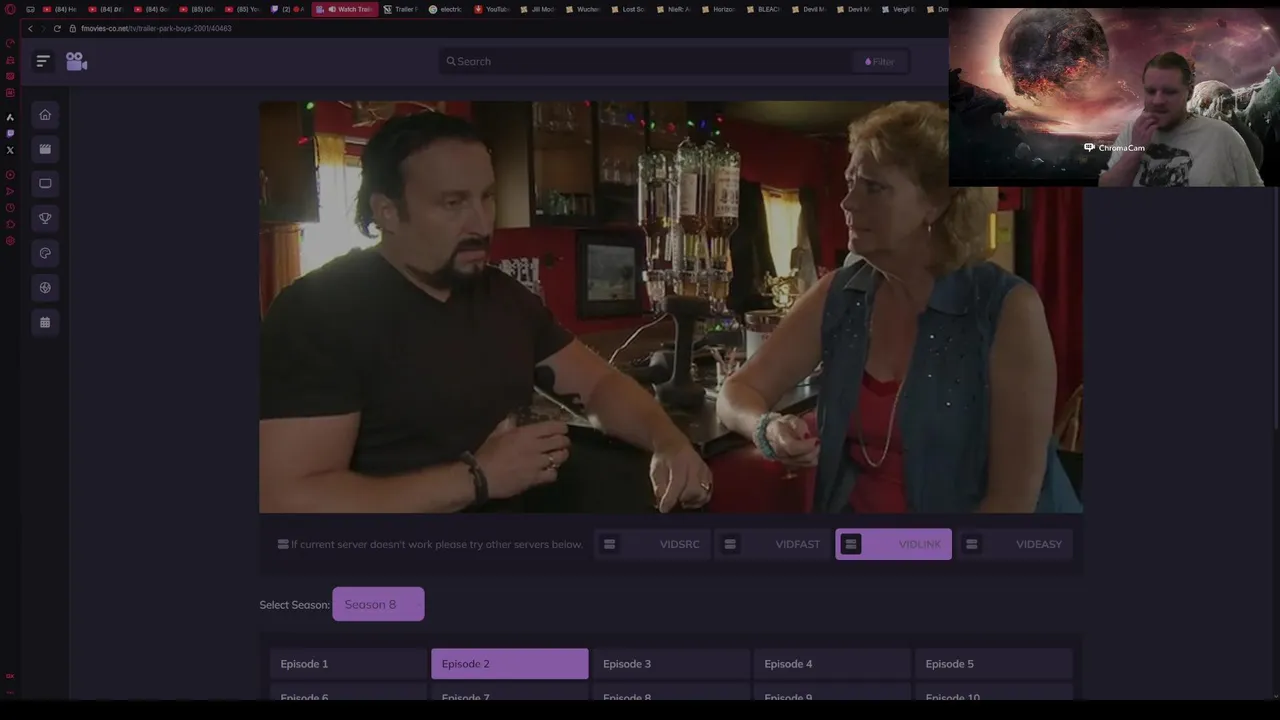Open the history clock icon in the browser sidebar
This screenshot has height=720, width=1280.
(10, 208)
